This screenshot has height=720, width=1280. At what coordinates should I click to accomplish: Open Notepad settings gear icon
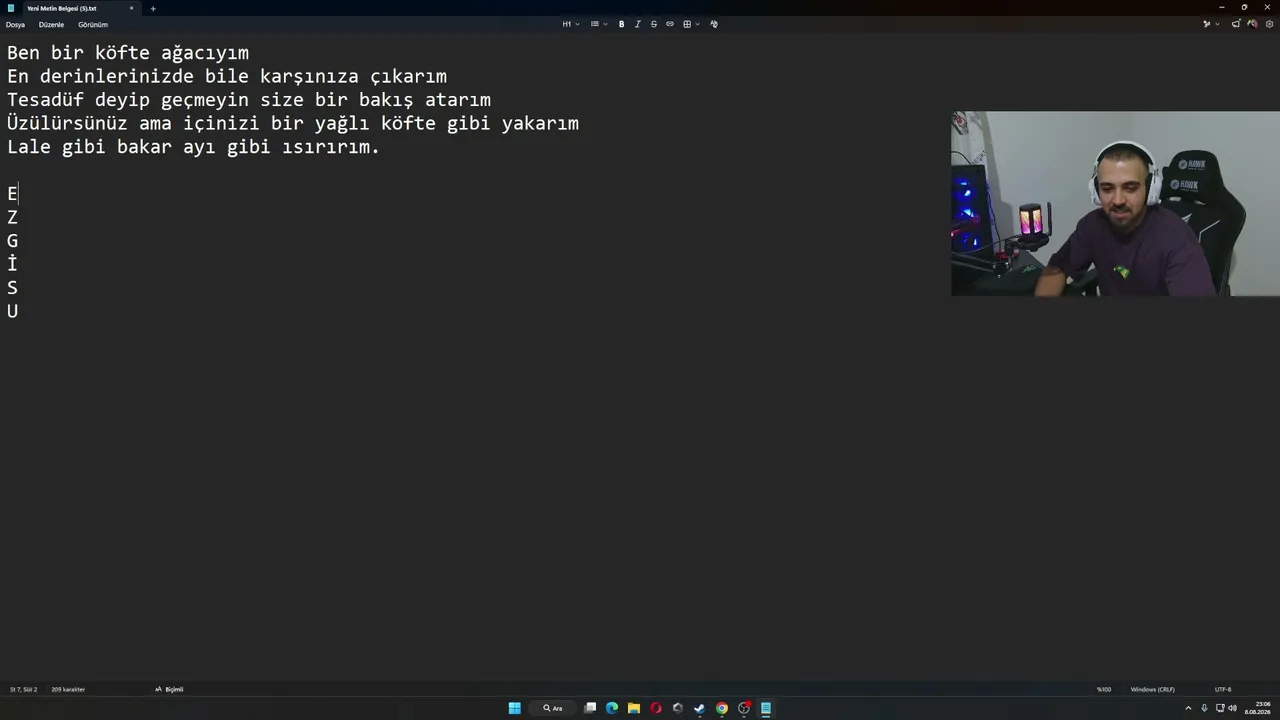click(1269, 24)
